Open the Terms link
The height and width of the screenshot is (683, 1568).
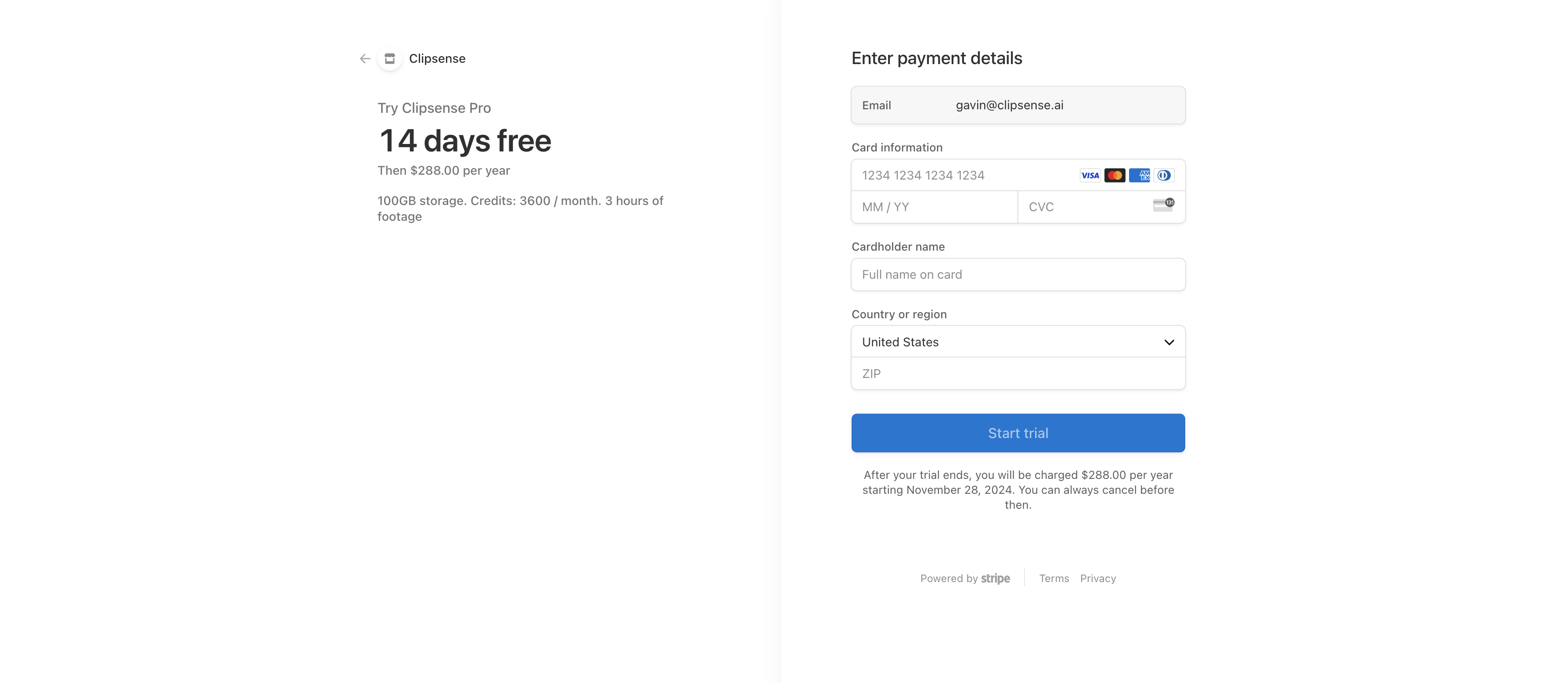[1054, 579]
